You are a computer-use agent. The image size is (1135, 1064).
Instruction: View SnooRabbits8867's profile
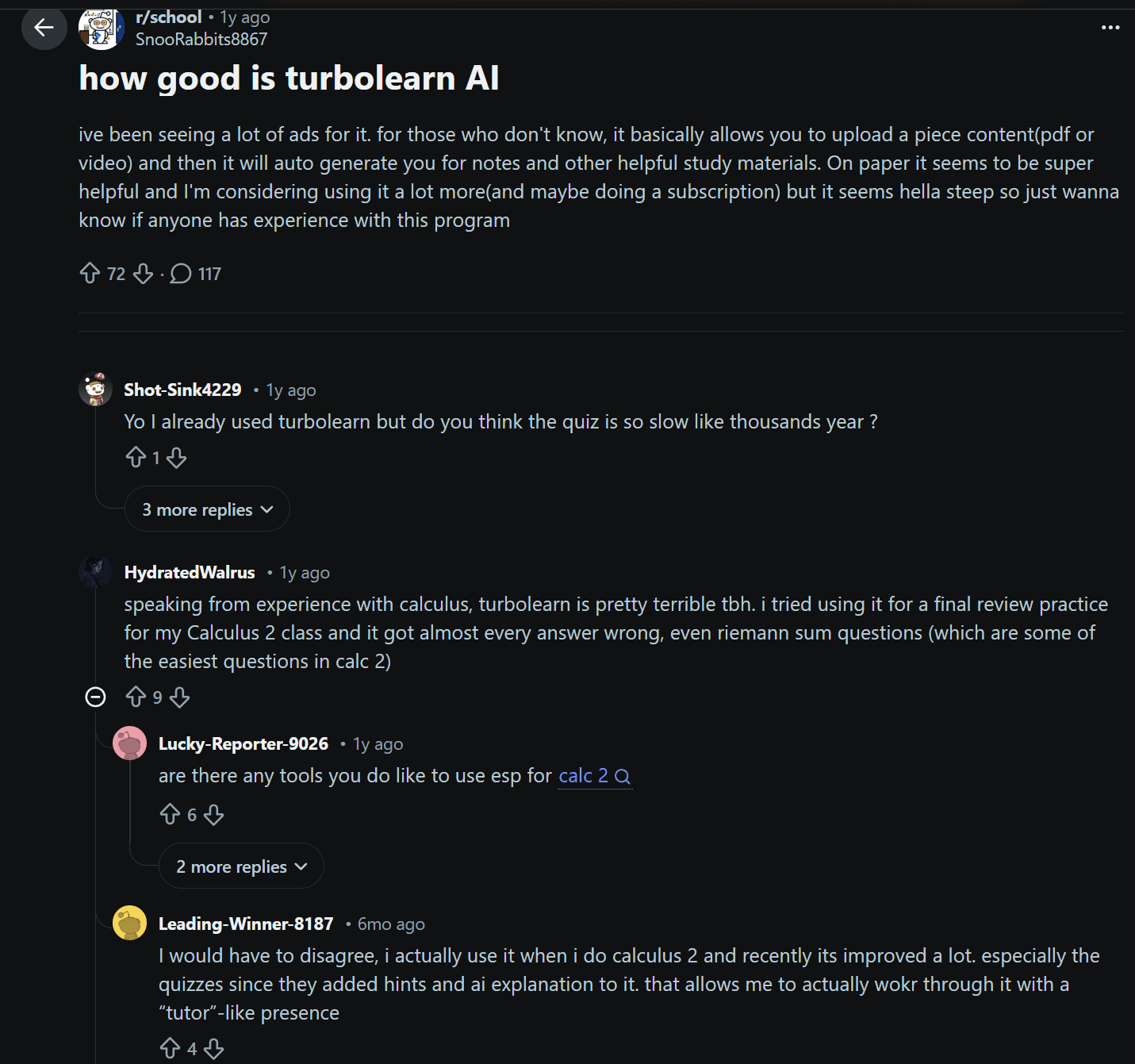coord(202,40)
